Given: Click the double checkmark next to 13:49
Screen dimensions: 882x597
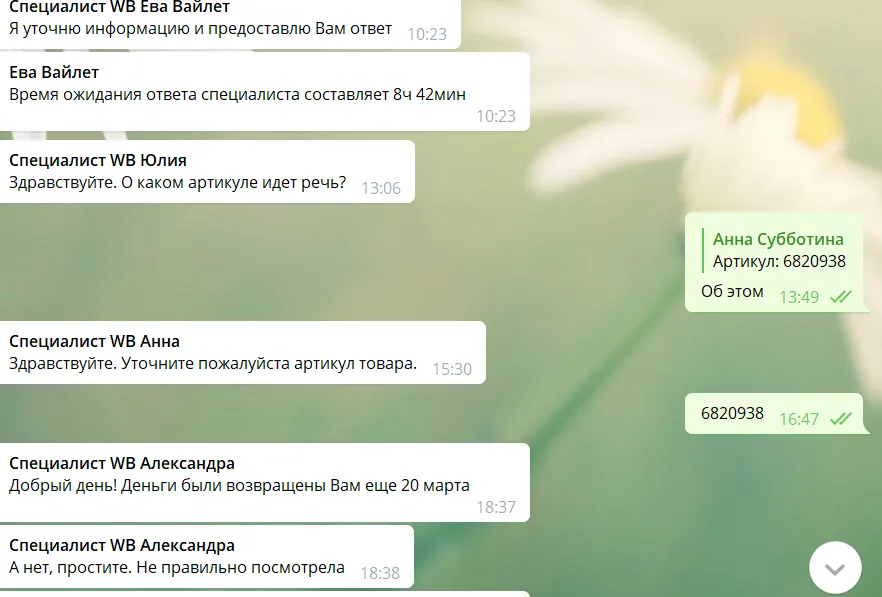Looking at the screenshot, I should (x=841, y=297).
